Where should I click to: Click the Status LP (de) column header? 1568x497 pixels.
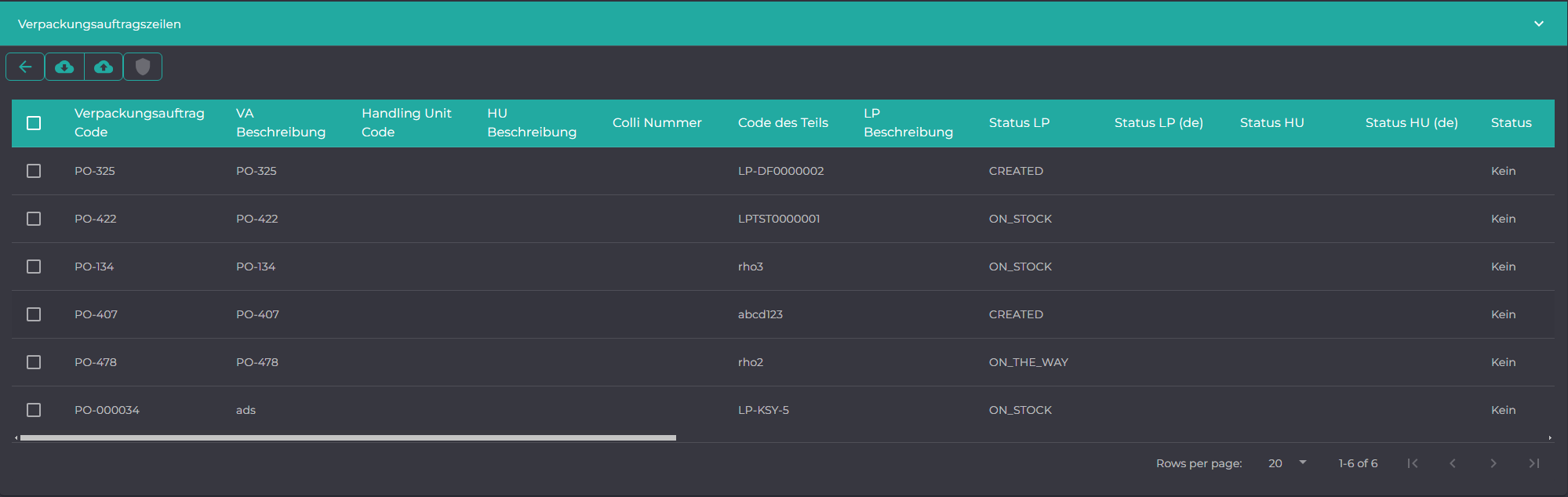pyautogui.click(x=1159, y=122)
